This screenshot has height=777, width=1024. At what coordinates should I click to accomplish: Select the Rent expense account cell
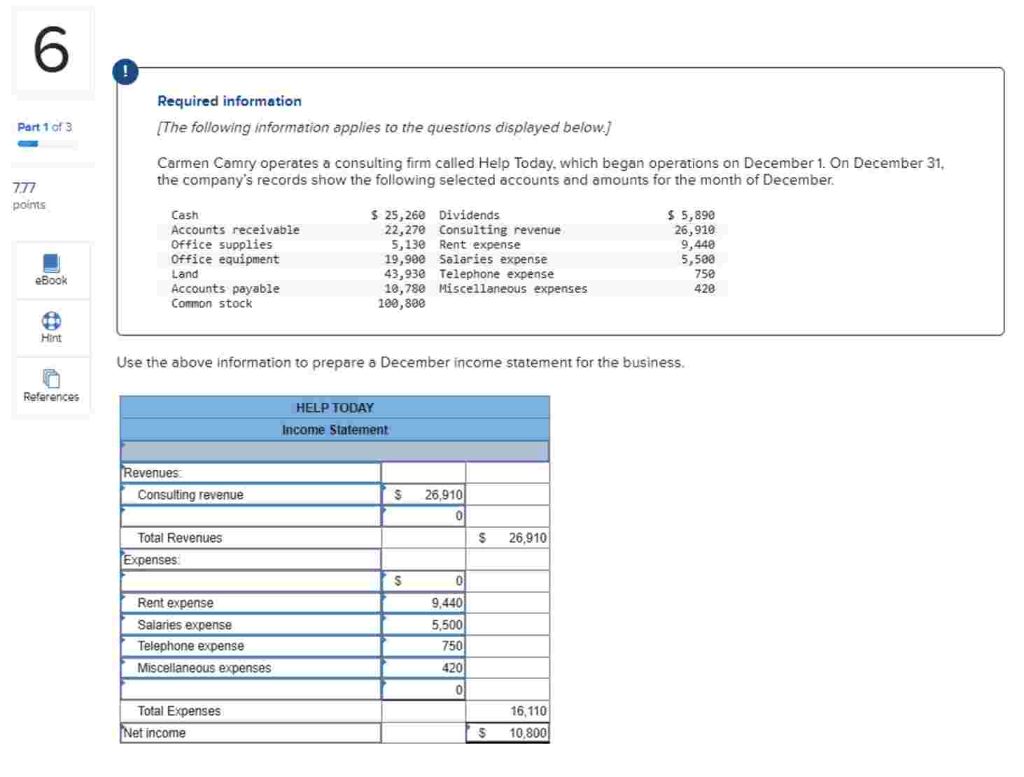tap(251, 603)
